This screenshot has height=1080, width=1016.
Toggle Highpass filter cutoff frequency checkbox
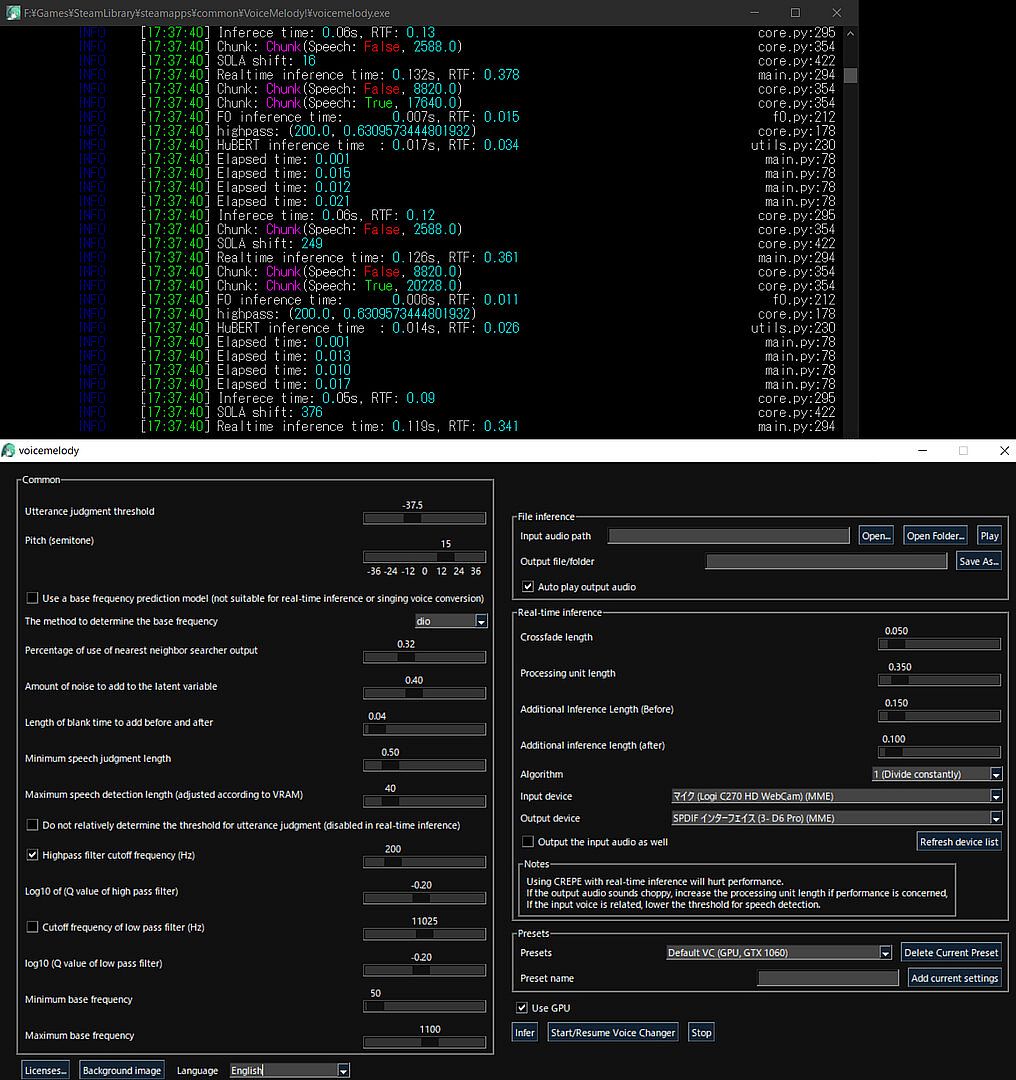pos(32,855)
